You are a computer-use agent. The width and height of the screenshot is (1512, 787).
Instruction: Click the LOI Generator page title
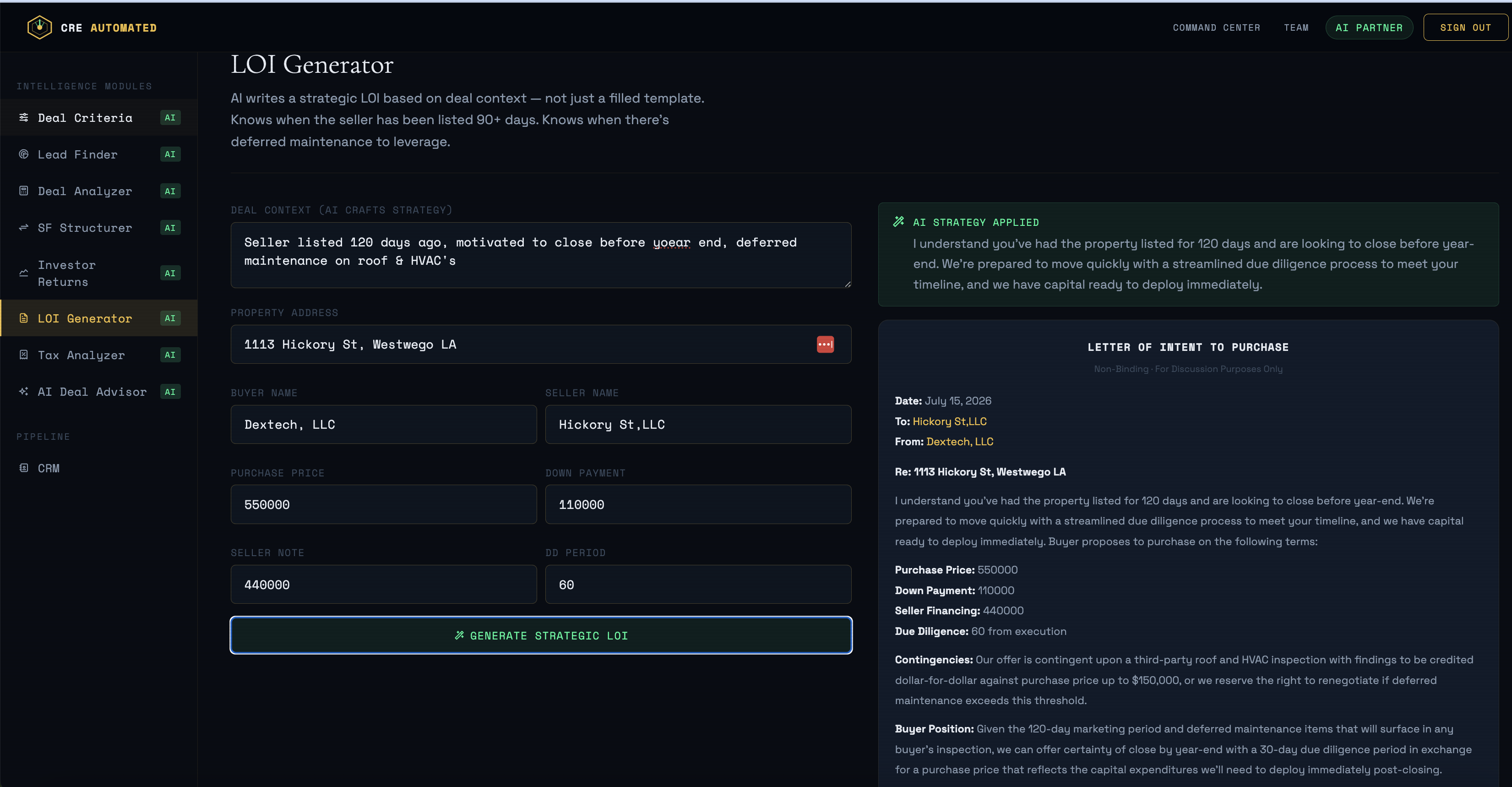tap(312, 65)
